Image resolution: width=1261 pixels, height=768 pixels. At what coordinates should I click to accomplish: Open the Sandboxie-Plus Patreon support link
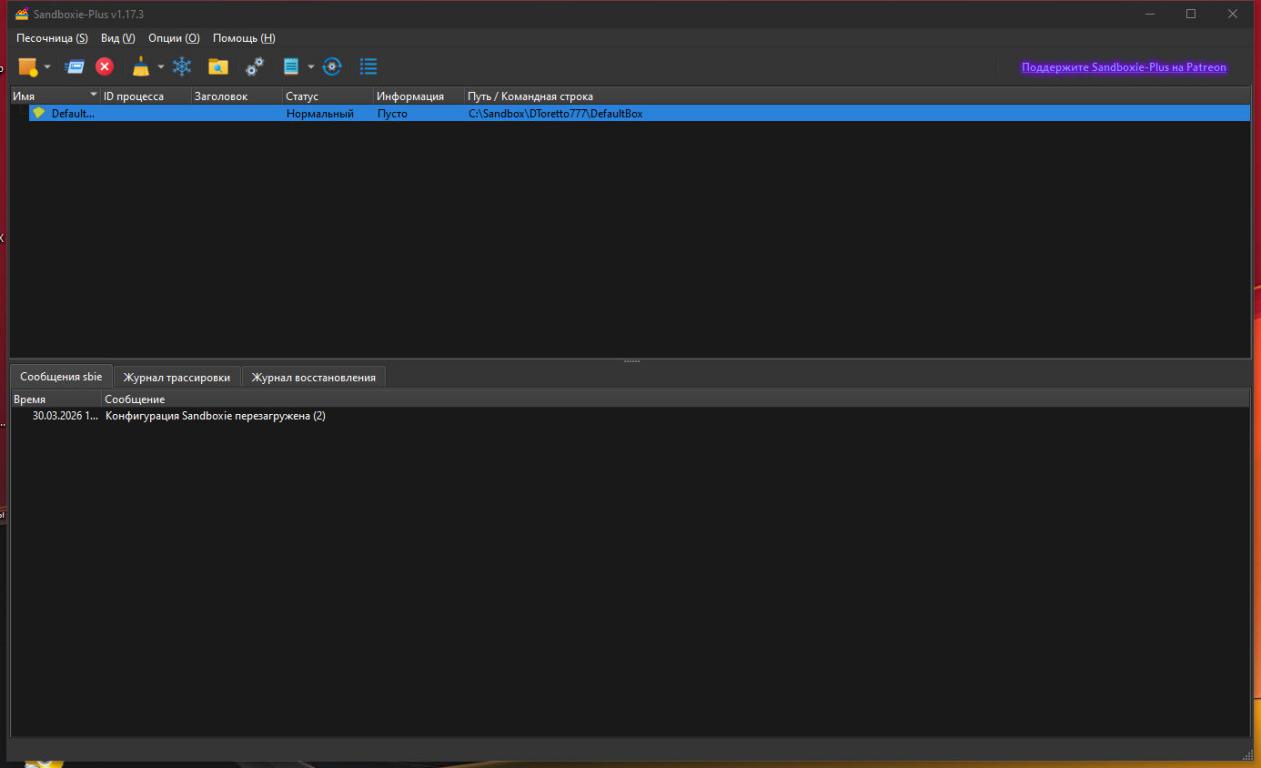(1123, 67)
